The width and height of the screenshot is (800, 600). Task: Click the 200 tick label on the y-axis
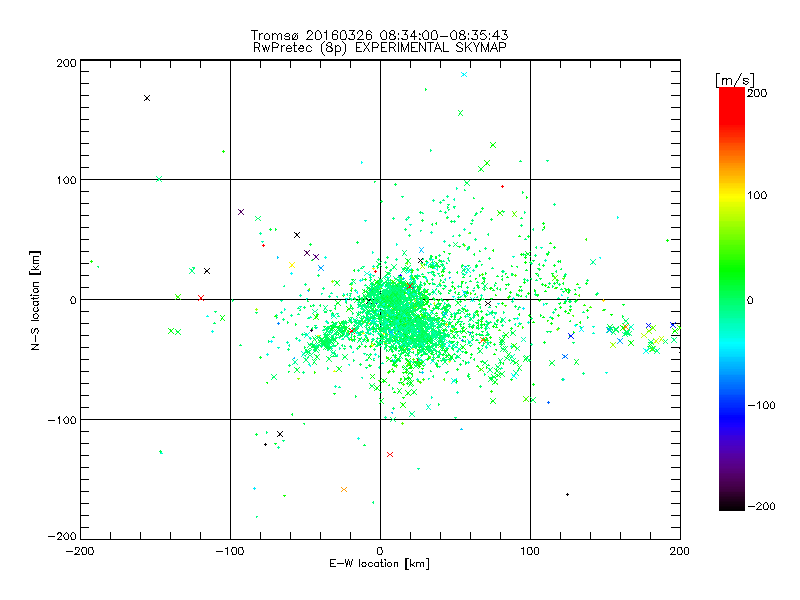click(x=66, y=63)
